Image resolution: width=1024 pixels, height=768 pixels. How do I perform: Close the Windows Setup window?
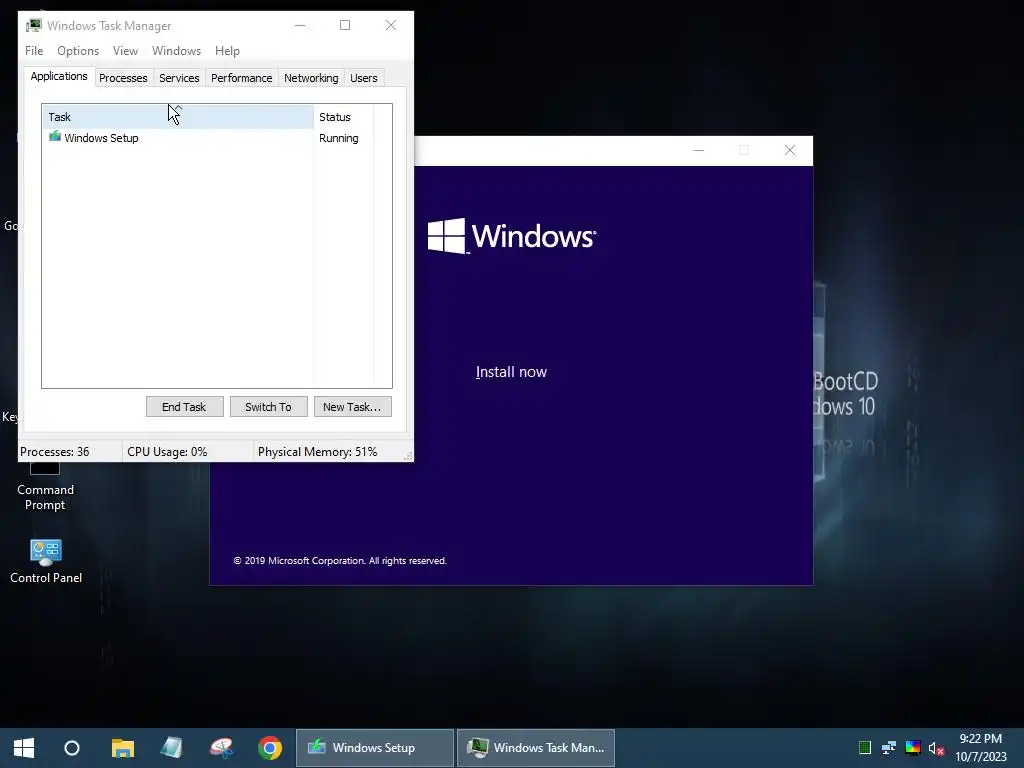(790, 150)
